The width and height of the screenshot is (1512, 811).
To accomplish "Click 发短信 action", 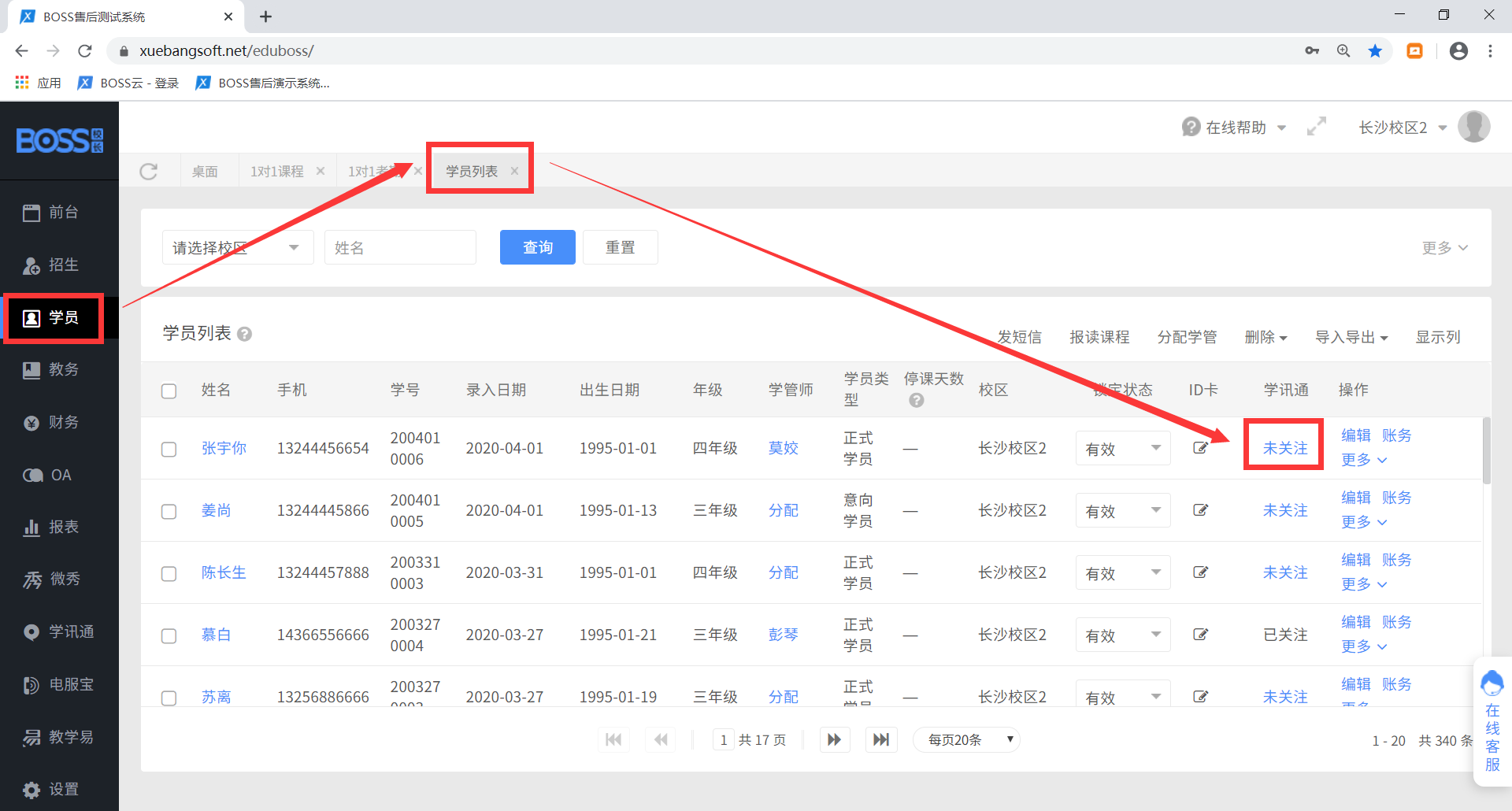I will [x=1019, y=337].
